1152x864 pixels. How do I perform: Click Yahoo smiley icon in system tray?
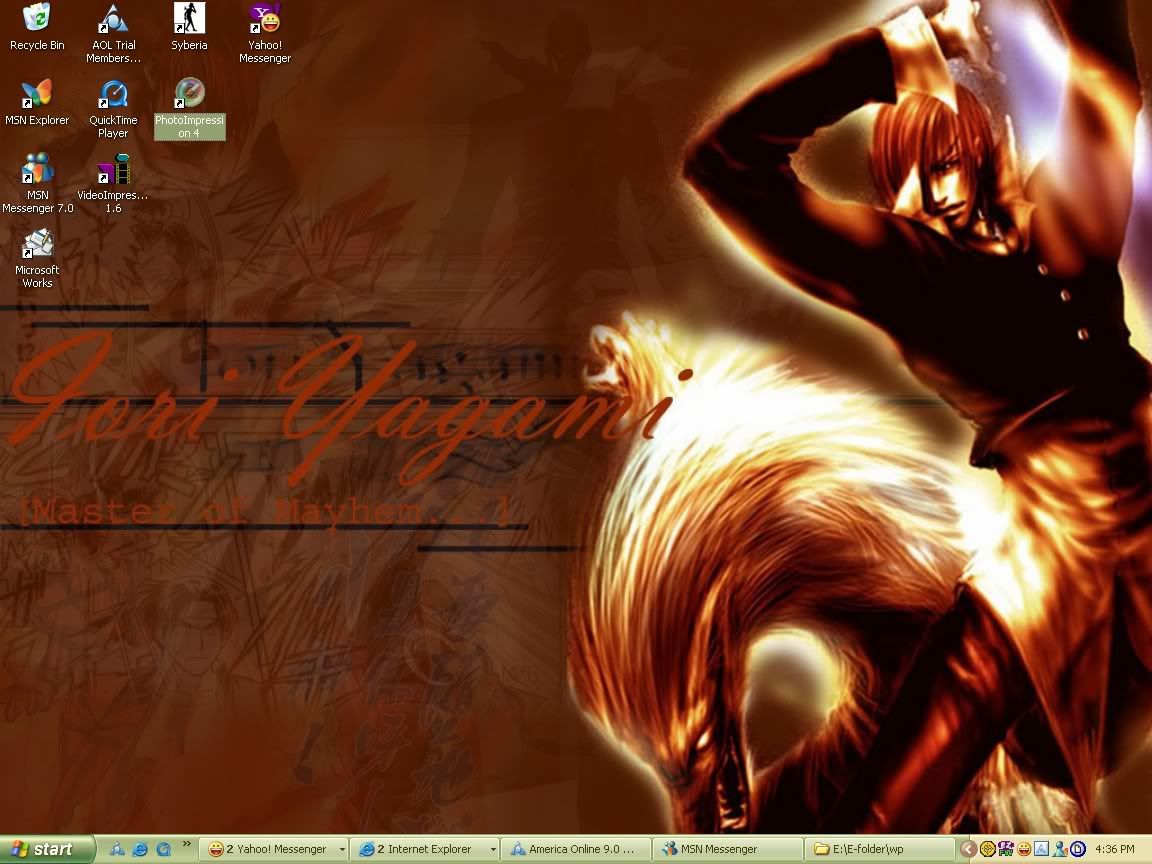pos(1023,849)
